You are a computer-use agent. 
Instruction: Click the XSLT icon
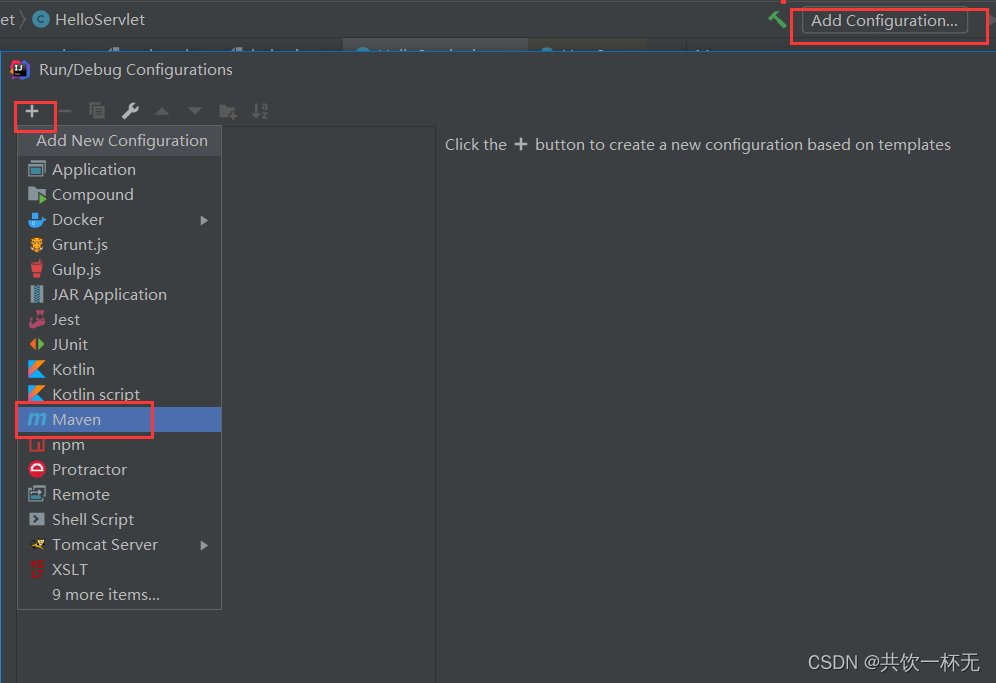[37, 569]
